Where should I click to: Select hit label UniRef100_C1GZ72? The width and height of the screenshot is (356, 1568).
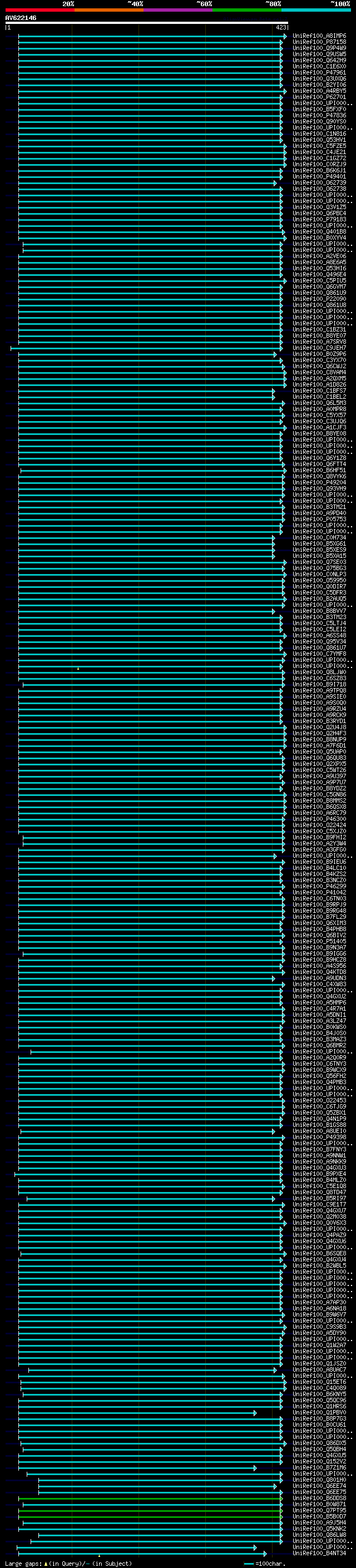(319, 159)
